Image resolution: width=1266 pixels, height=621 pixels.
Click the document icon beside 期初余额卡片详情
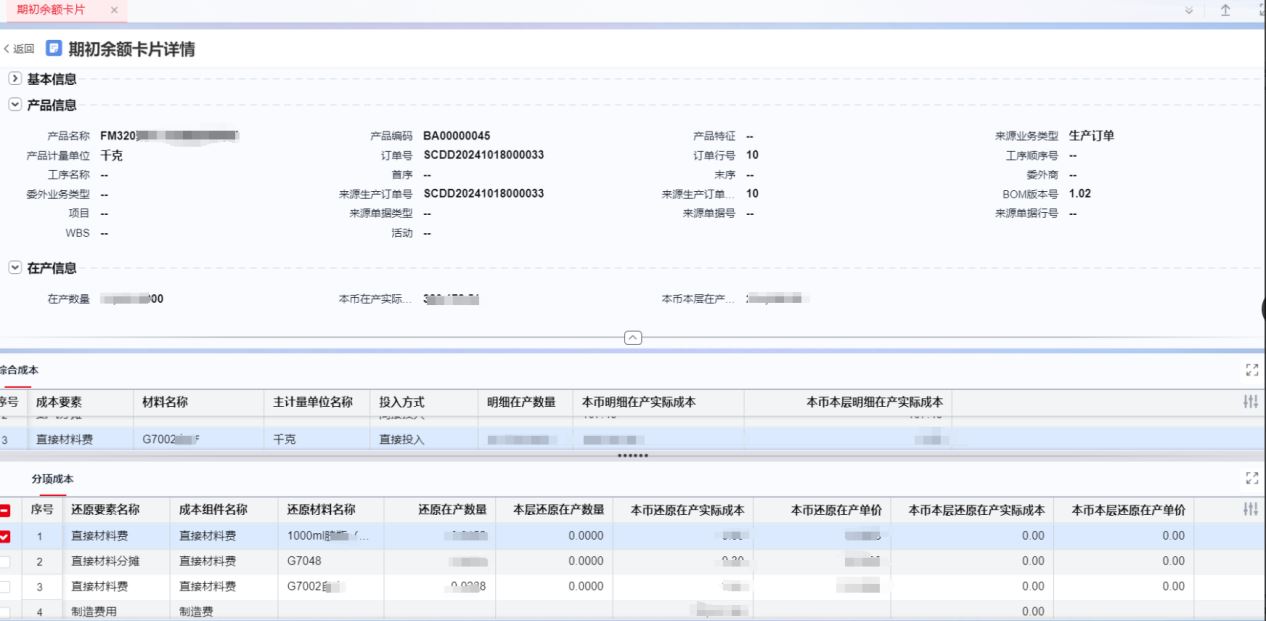click(x=54, y=49)
